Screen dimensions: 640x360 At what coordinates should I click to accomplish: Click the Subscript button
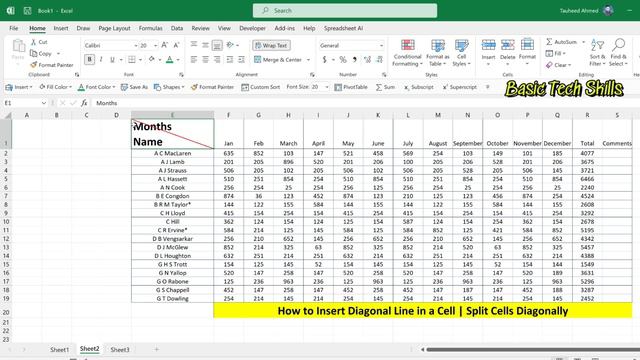pos(419,87)
